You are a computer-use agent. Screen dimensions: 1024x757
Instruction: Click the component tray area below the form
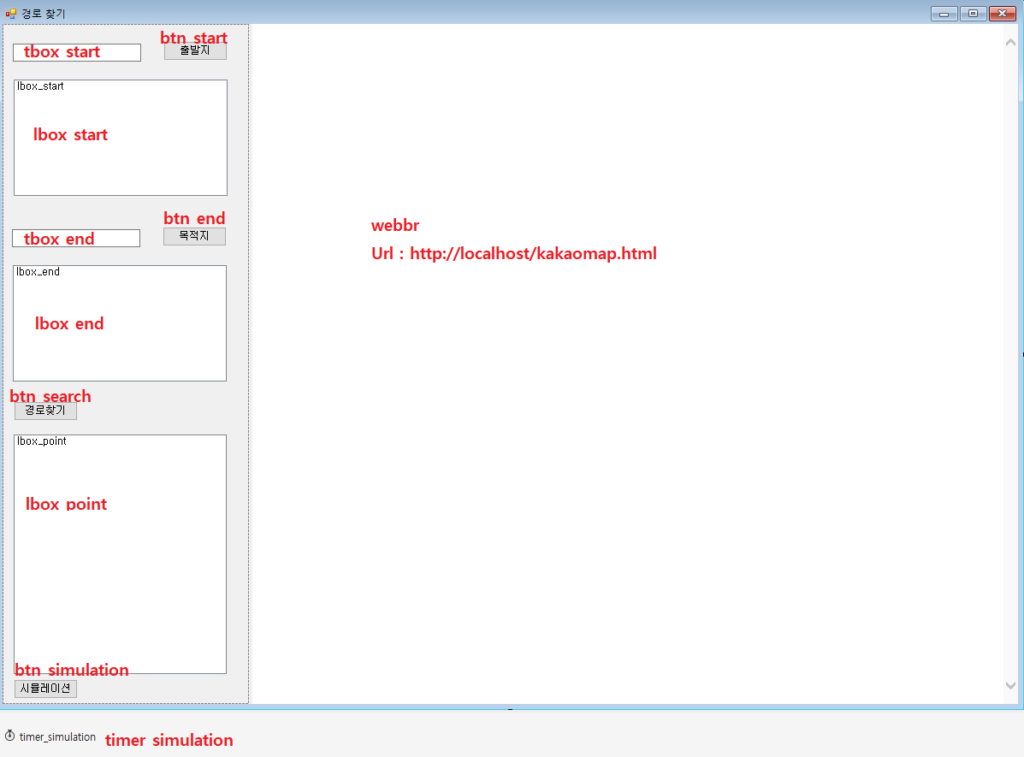(x=500, y=735)
